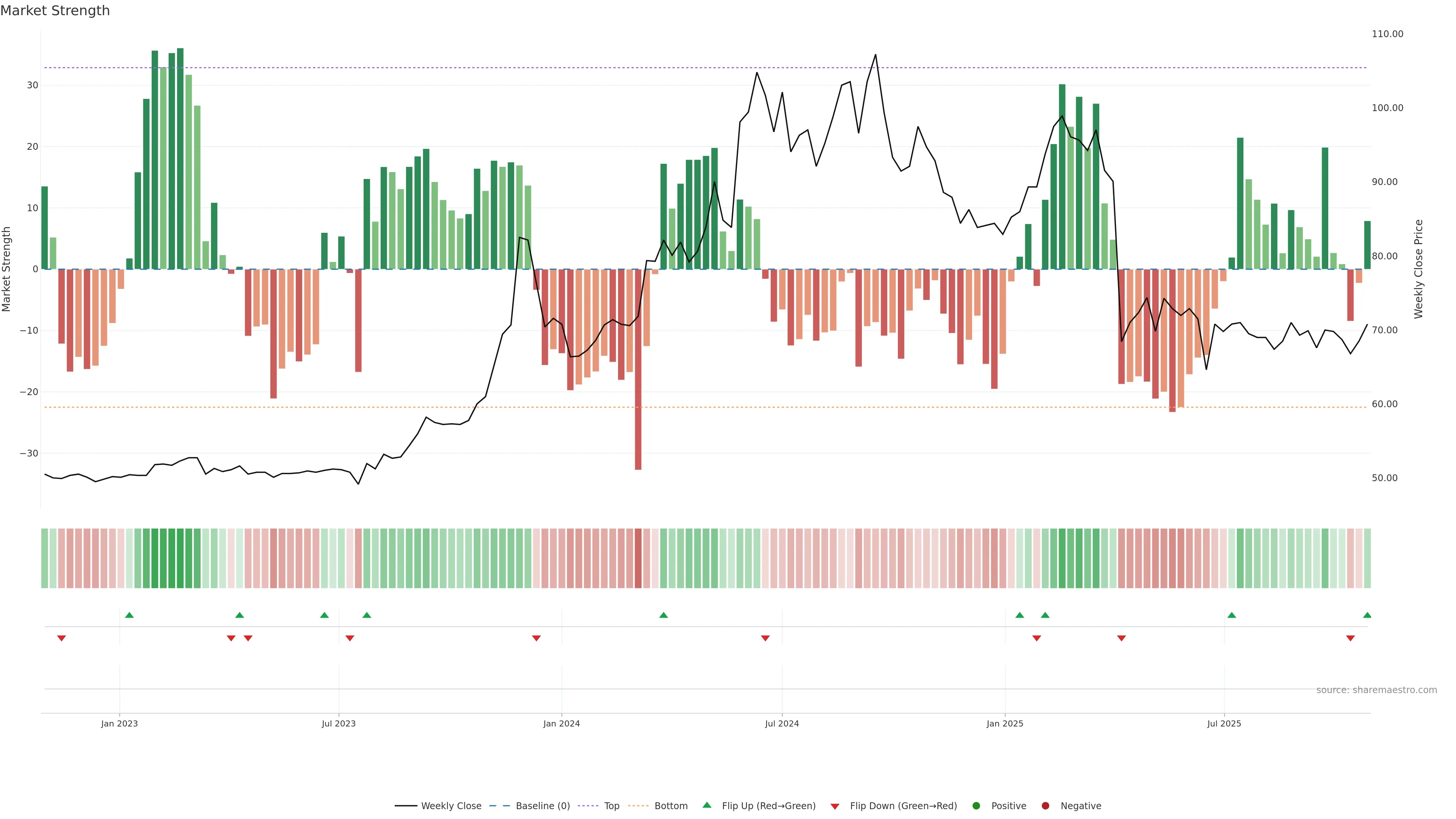Click the flip-up marker just after Jan 2023

pos(129,615)
